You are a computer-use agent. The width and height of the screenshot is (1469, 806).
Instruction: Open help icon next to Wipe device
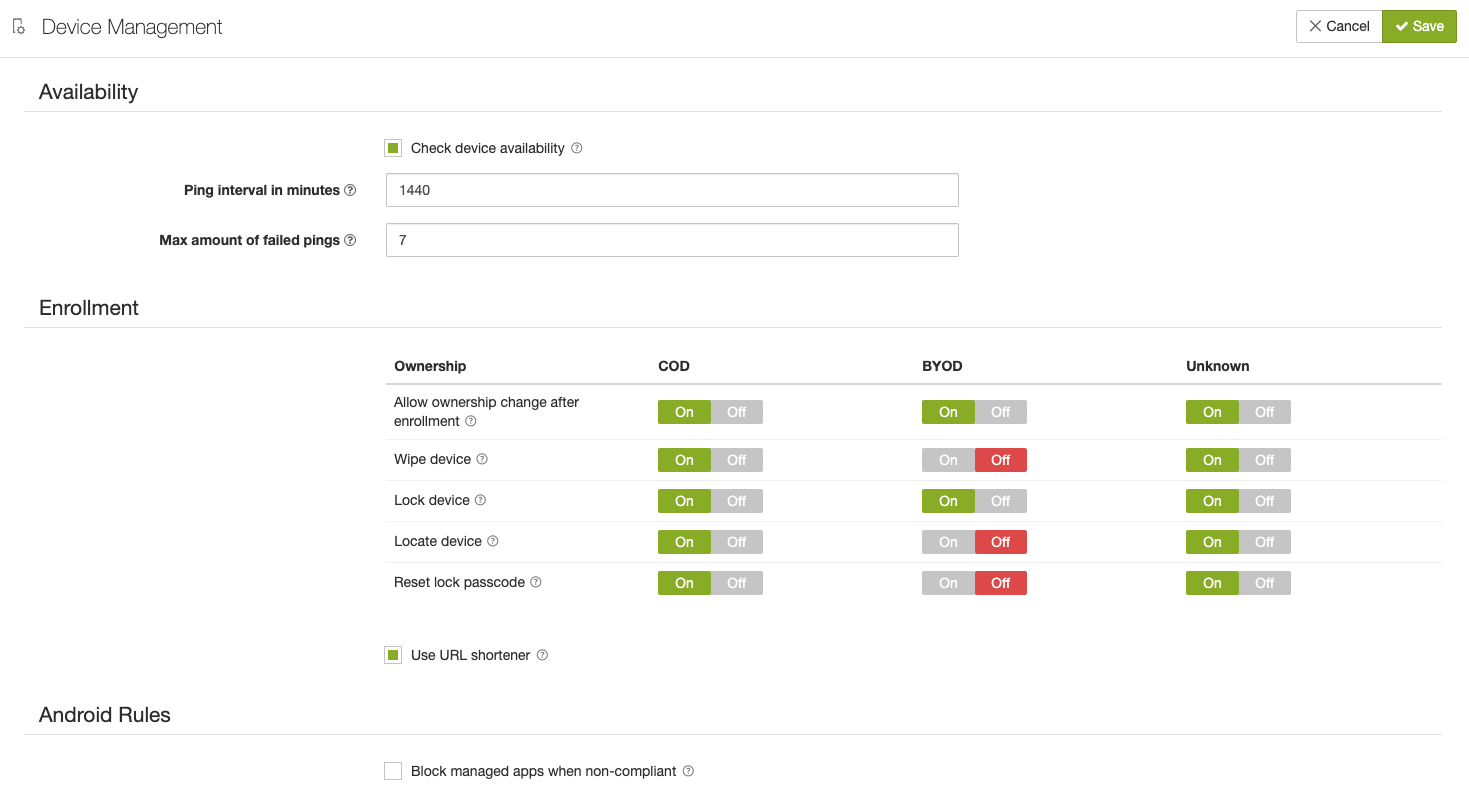482,459
